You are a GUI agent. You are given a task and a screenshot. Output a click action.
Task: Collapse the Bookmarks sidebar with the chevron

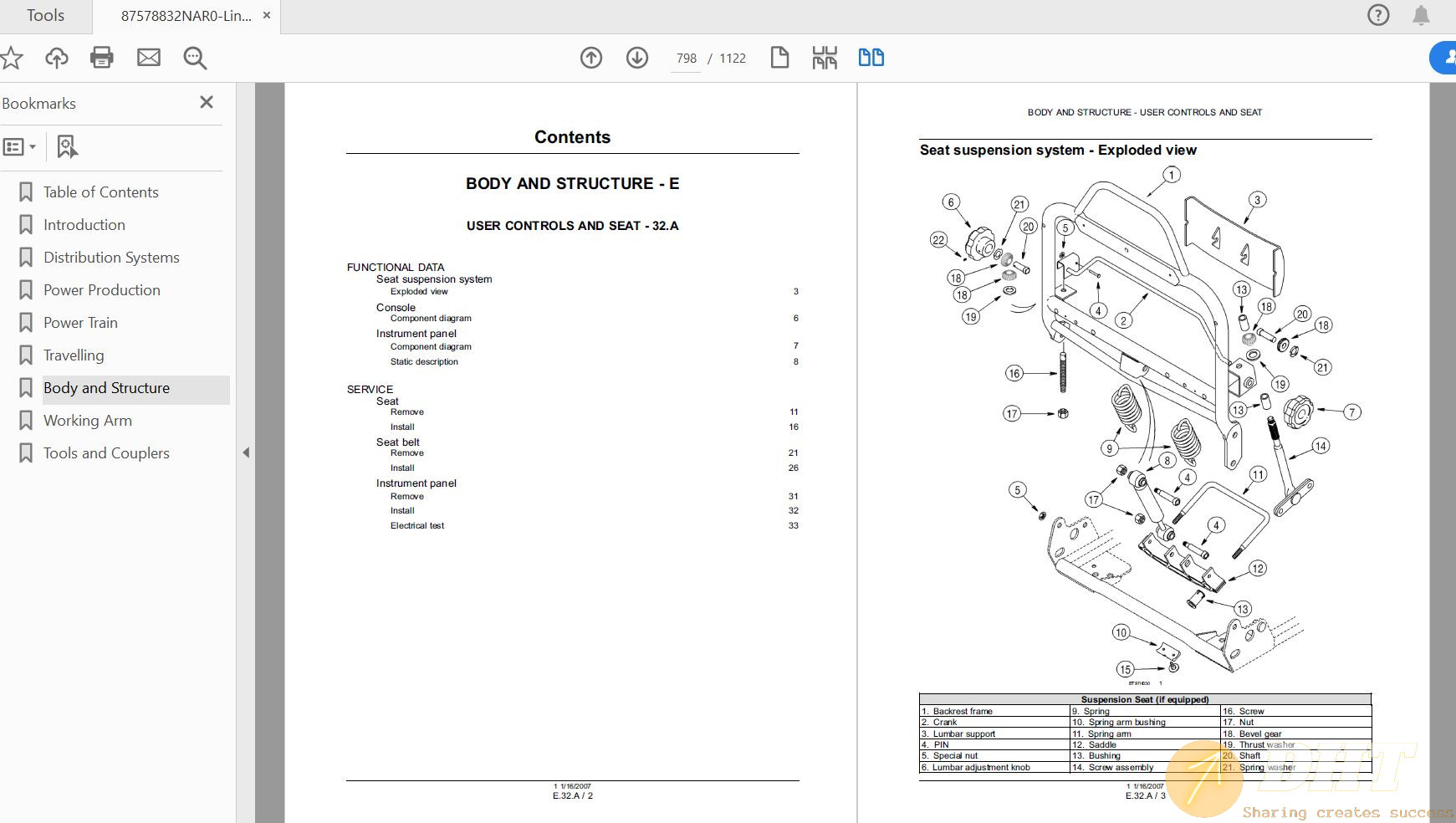click(247, 452)
